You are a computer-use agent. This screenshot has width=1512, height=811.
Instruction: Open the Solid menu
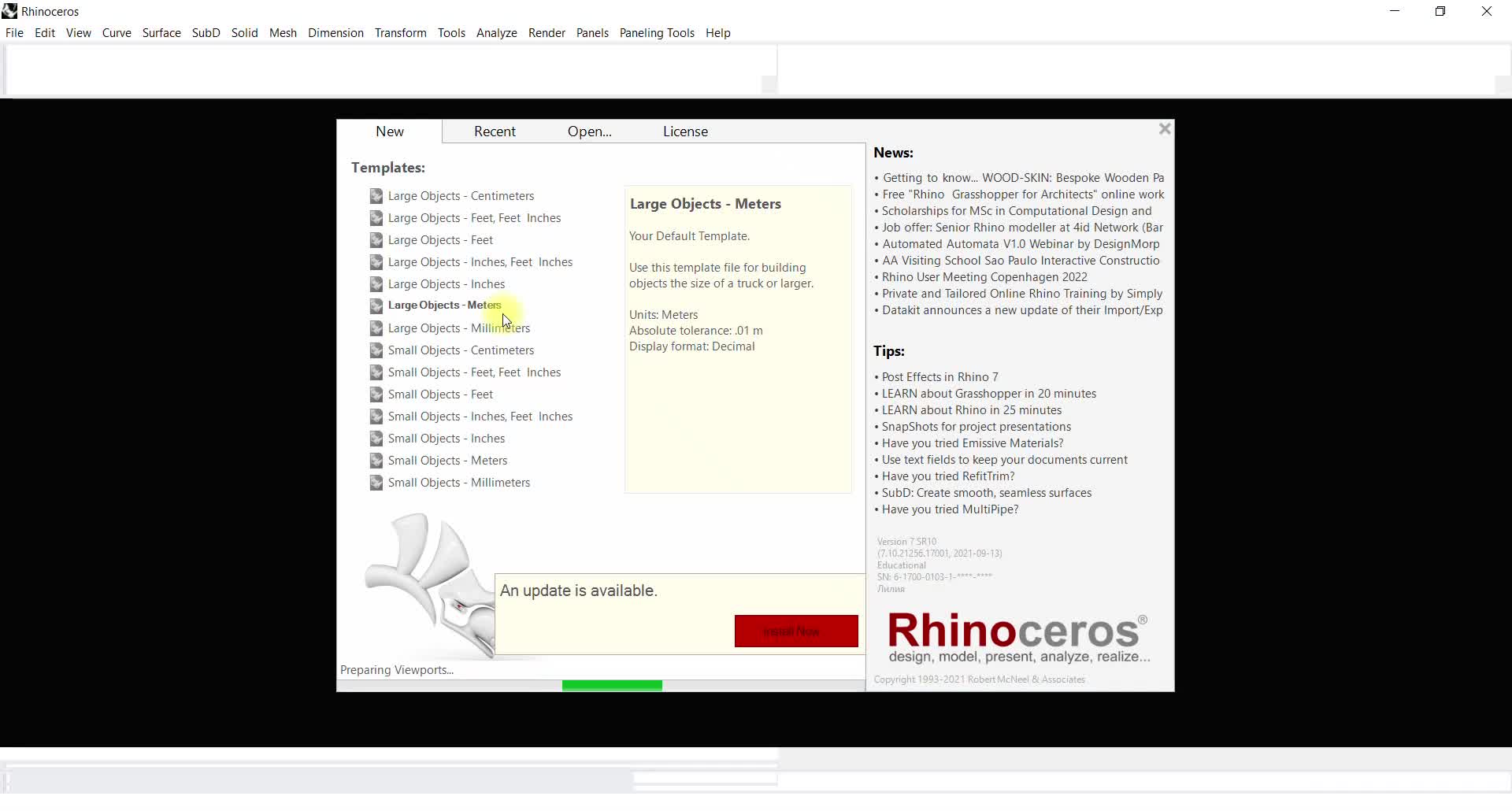click(245, 33)
